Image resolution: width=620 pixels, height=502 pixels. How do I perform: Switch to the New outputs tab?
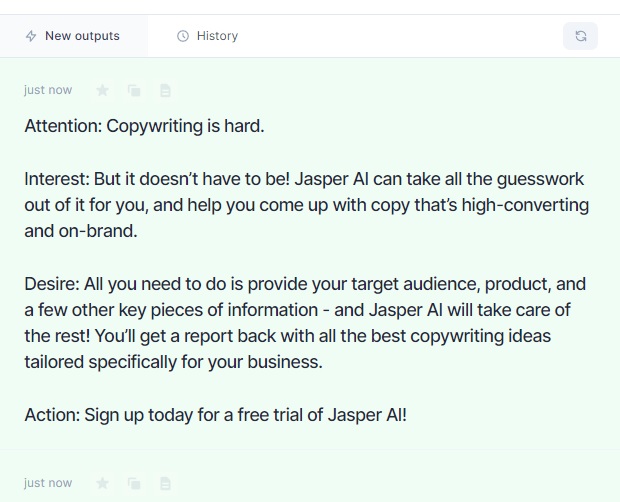click(x=74, y=36)
